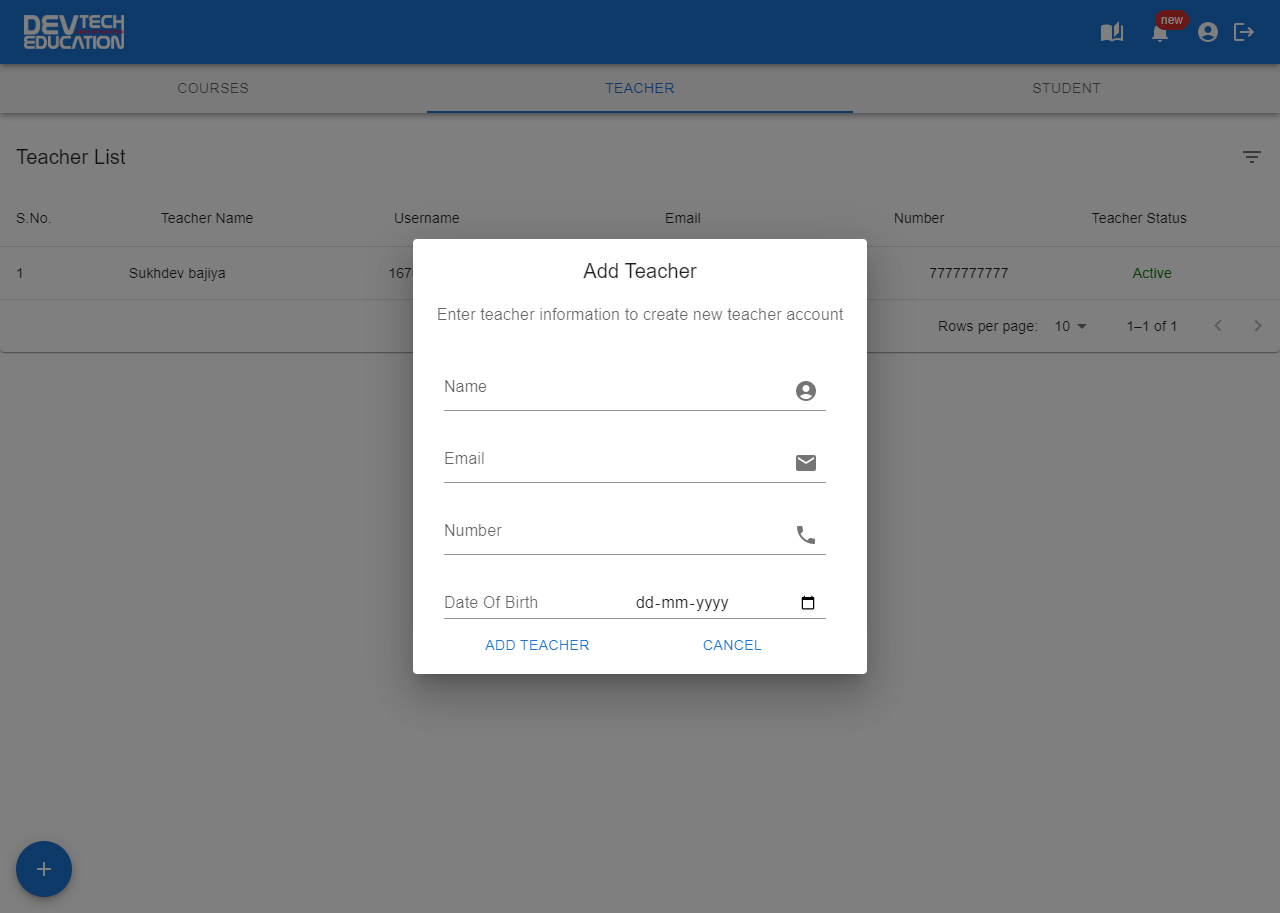Click the Active status text
Viewport: 1280px width, 913px height.
coord(1152,273)
